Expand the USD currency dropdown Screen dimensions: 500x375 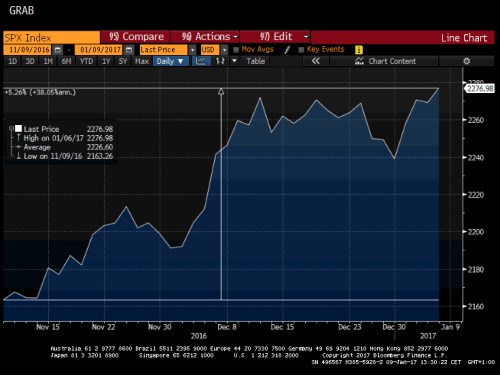pyautogui.click(x=225, y=50)
